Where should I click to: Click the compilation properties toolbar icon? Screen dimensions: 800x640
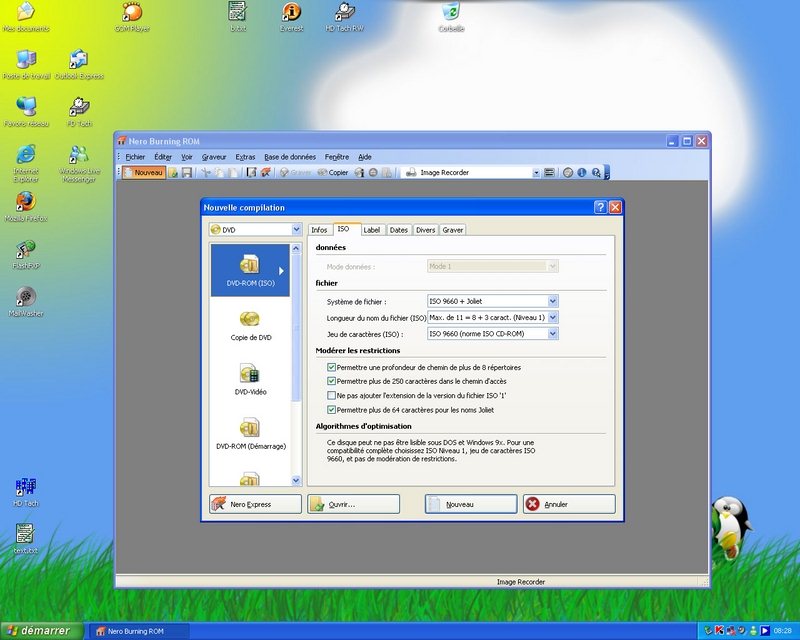(251, 173)
